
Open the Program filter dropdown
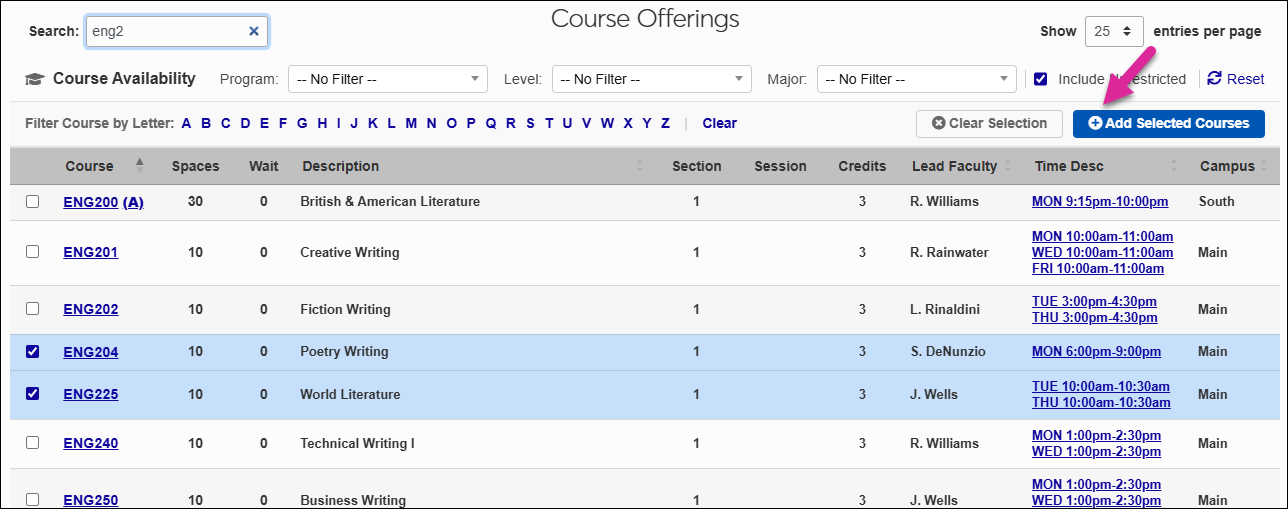click(388, 79)
